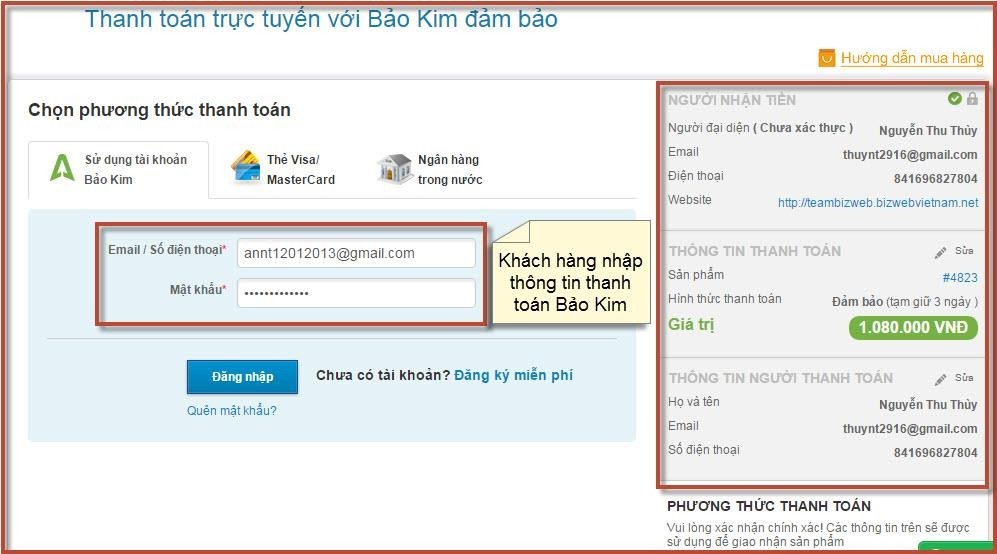Click the Chưa xác thực status text
Image resolution: width=997 pixels, height=554 pixels.
(802, 128)
